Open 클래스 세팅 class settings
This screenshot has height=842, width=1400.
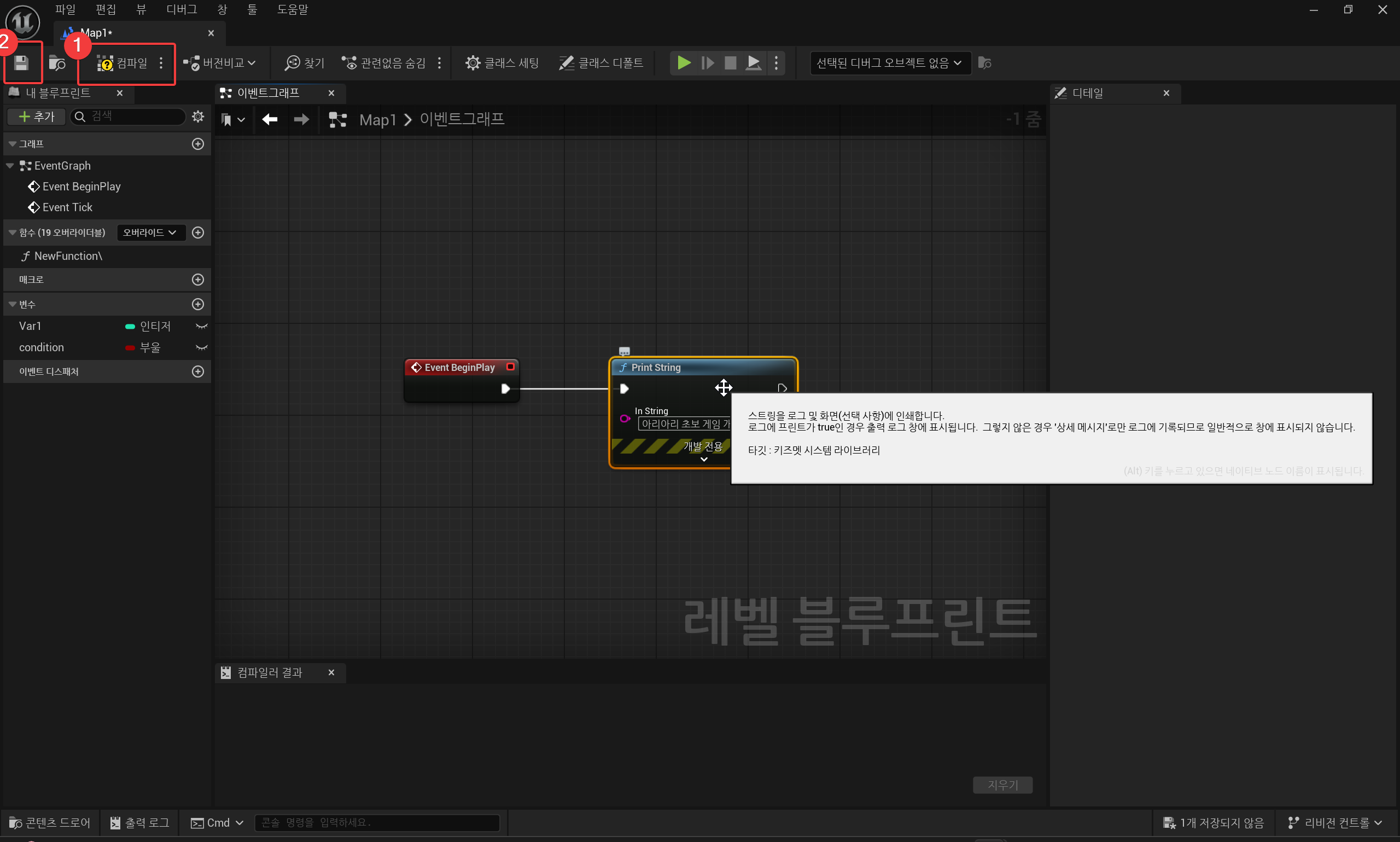point(502,63)
